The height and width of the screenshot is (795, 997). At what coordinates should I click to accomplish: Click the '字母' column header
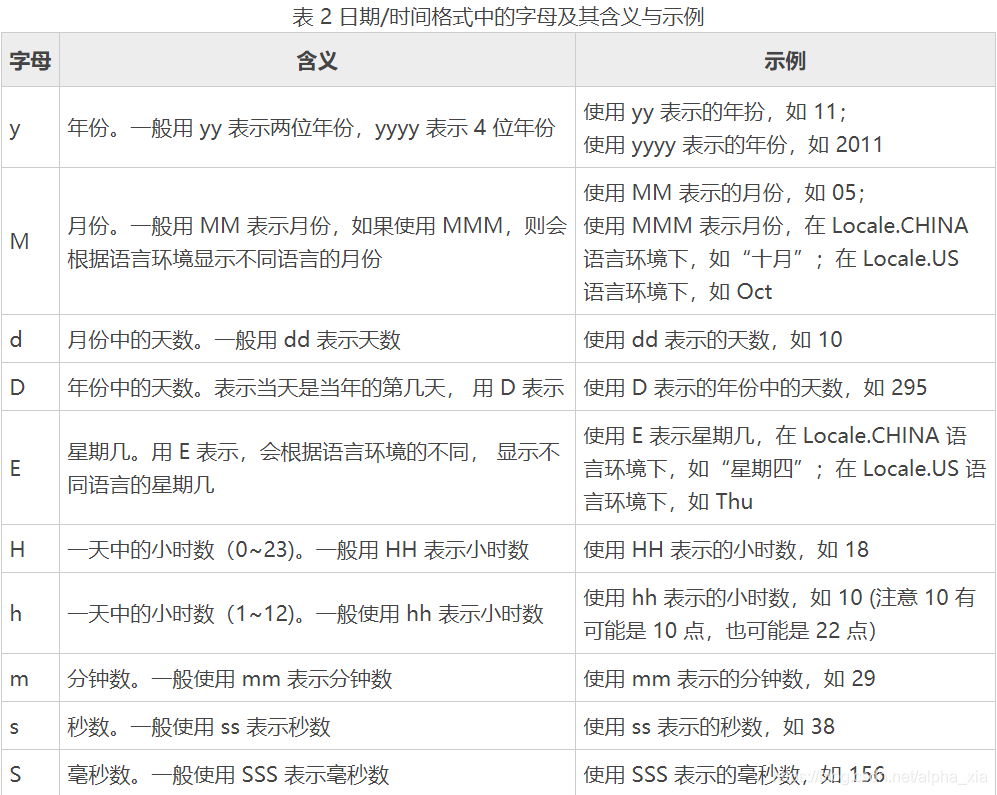point(30,60)
